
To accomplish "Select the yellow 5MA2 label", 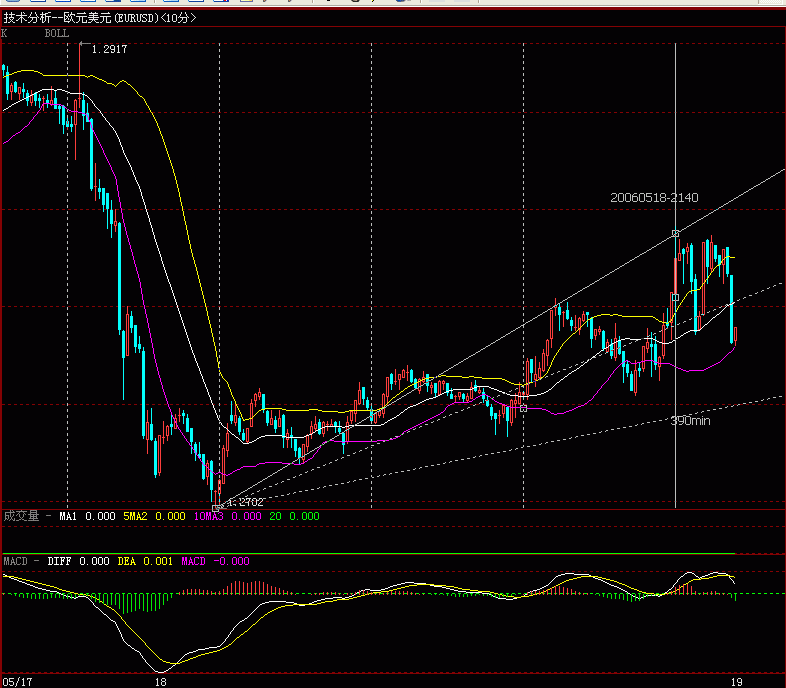I will click(x=135, y=516).
